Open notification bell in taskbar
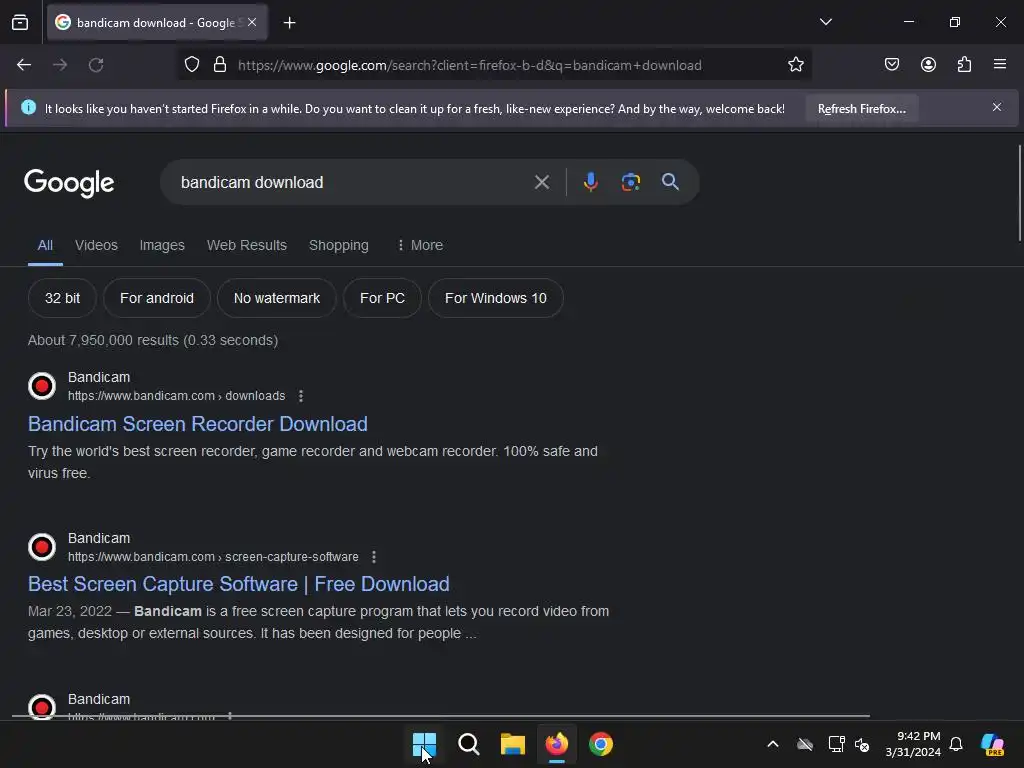This screenshot has height=768, width=1024. (x=956, y=744)
